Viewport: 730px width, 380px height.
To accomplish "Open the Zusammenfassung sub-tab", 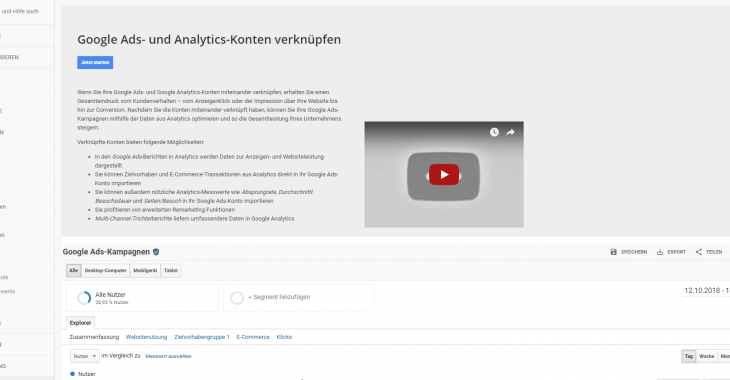I will [94, 337].
